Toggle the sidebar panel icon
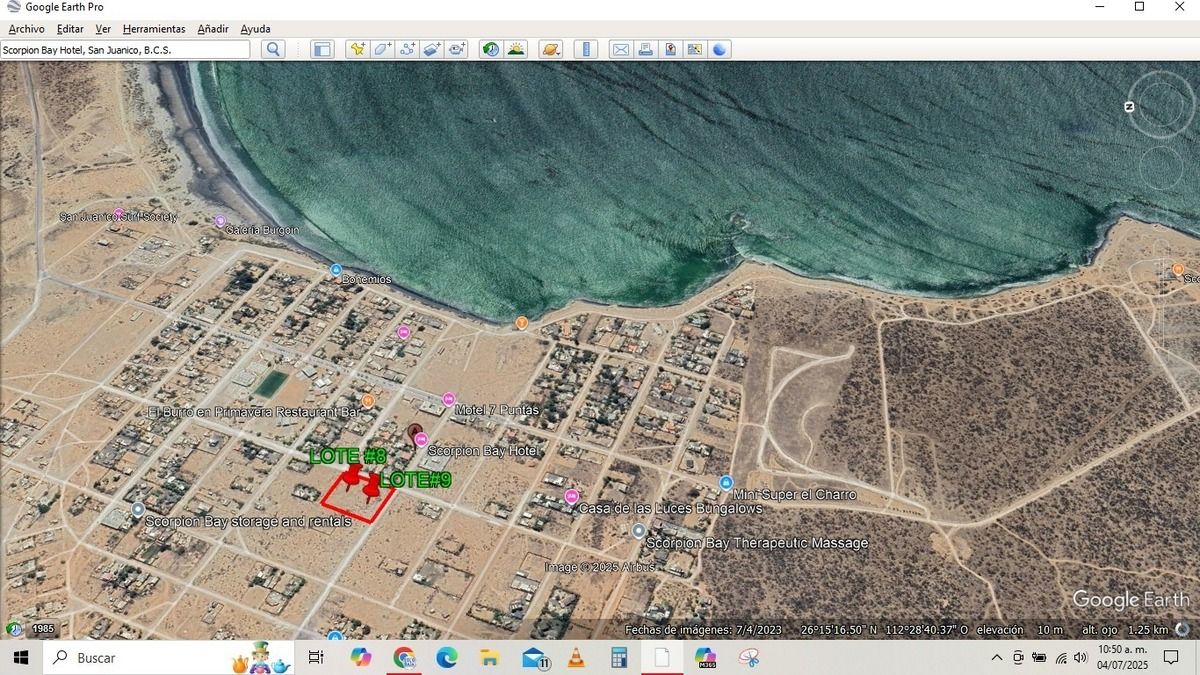1200x675 pixels. pos(321,49)
